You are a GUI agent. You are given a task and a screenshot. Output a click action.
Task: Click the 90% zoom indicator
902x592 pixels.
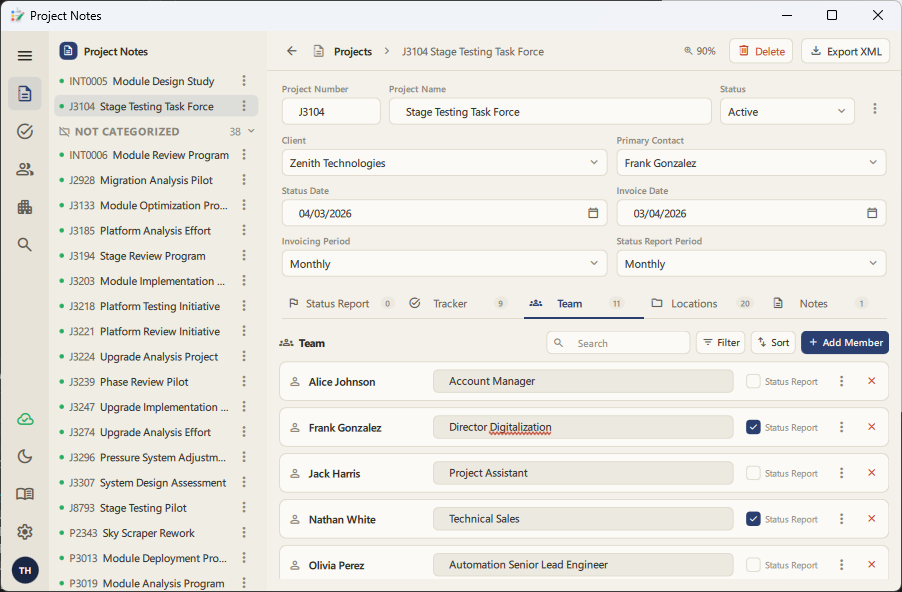click(700, 51)
